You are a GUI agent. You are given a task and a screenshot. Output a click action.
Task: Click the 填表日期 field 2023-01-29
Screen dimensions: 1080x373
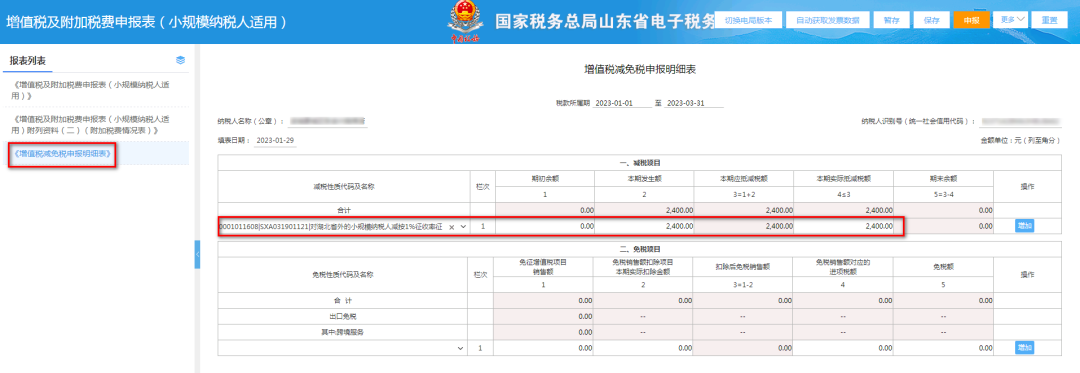[x=276, y=140]
